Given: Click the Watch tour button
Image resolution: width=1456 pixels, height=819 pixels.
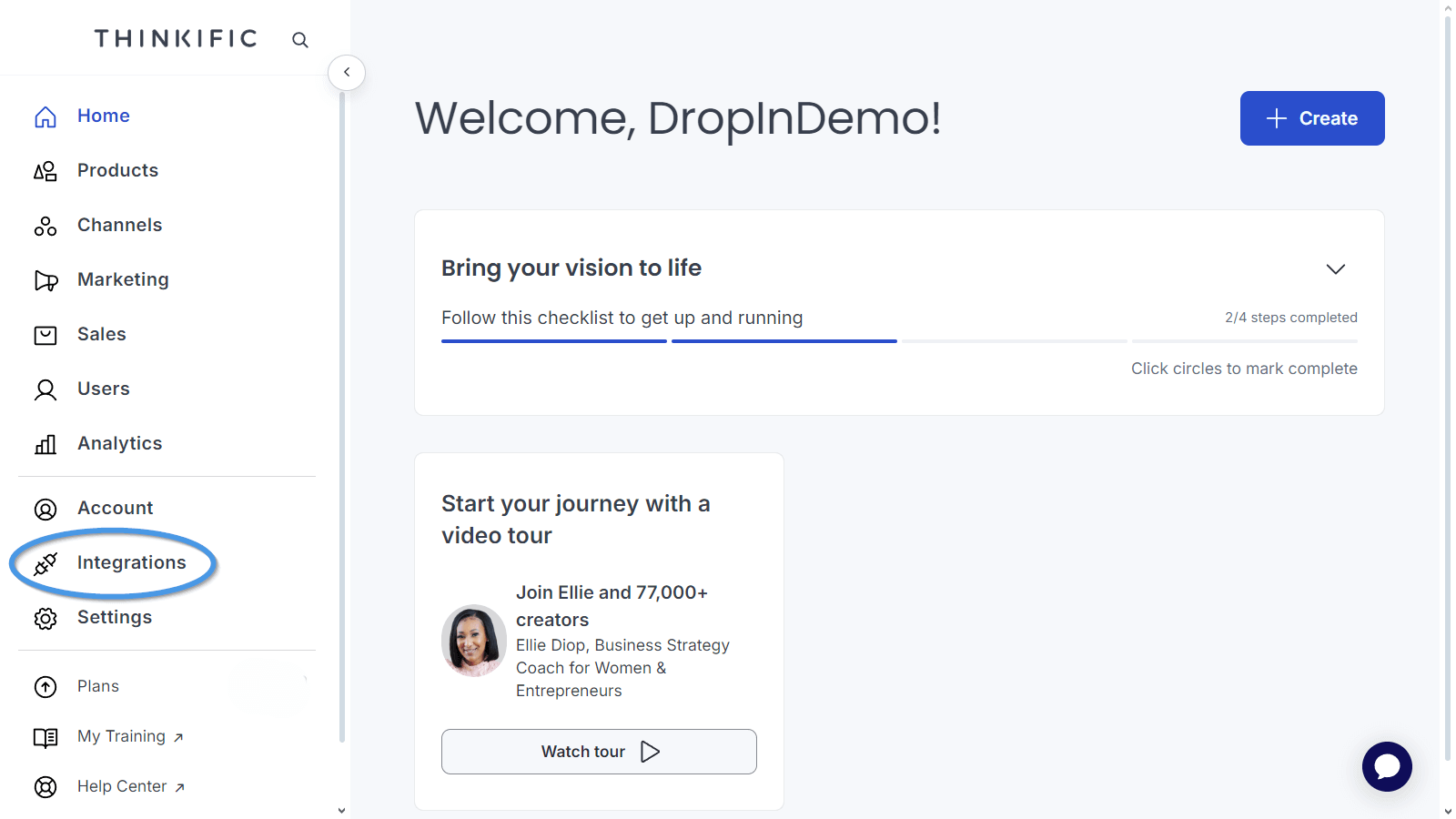Looking at the screenshot, I should click(x=599, y=752).
